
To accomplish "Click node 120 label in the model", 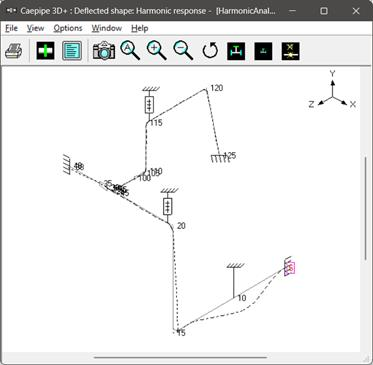I will pos(217,88).
